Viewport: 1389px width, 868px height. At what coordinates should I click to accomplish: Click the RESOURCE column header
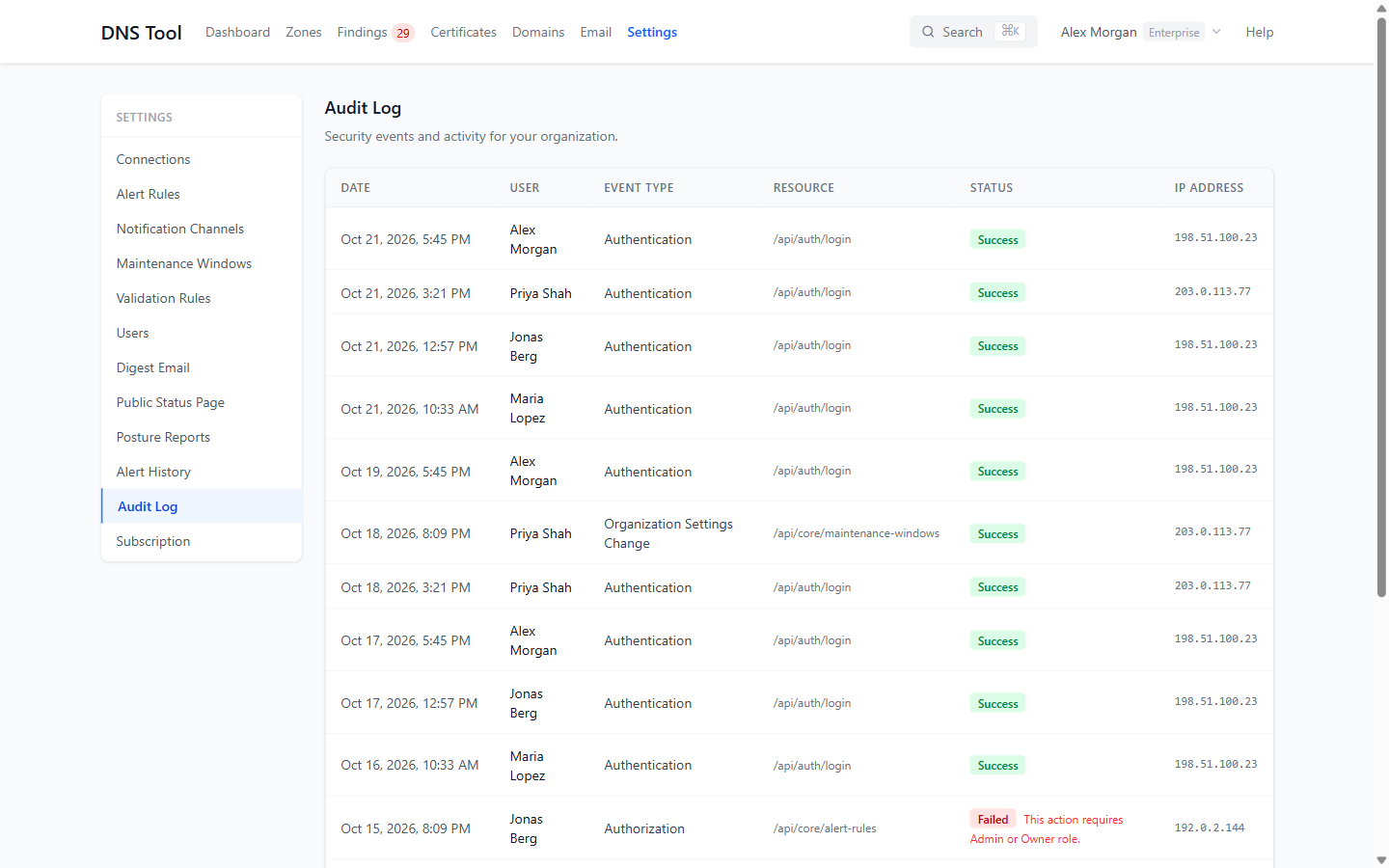[x=803, y=188]
